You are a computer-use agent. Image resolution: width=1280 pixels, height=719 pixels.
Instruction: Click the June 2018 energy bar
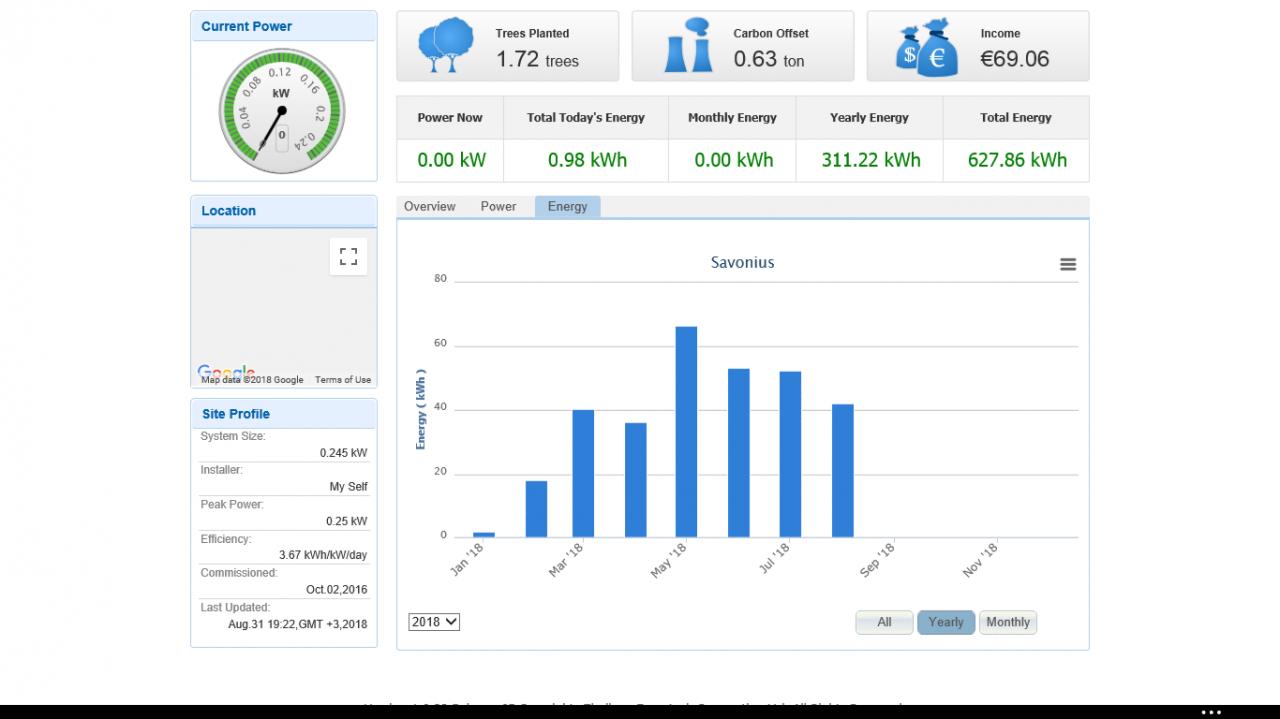coord(739,453)
